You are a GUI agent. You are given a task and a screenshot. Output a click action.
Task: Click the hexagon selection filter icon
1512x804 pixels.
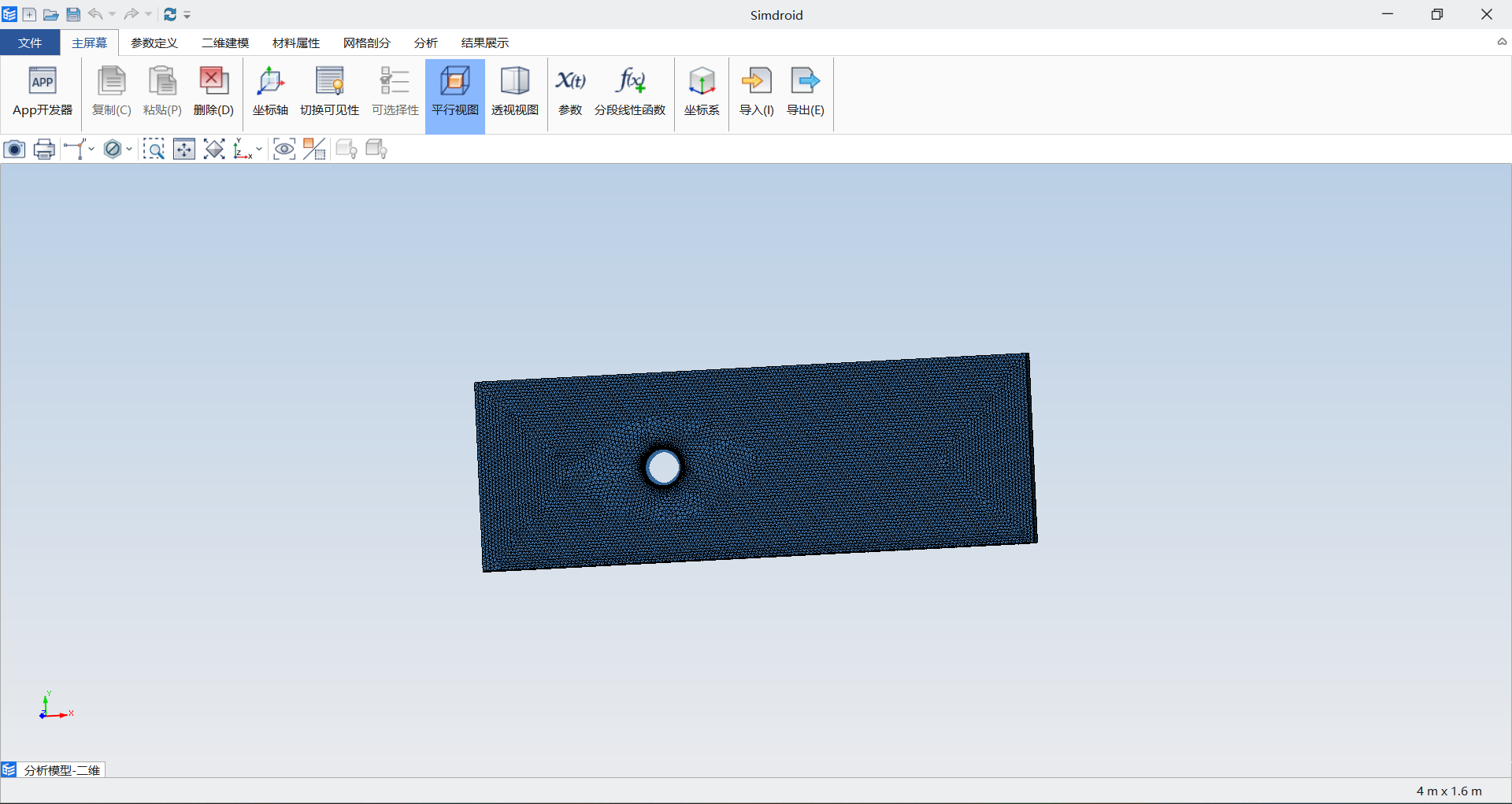coord(113,149)
